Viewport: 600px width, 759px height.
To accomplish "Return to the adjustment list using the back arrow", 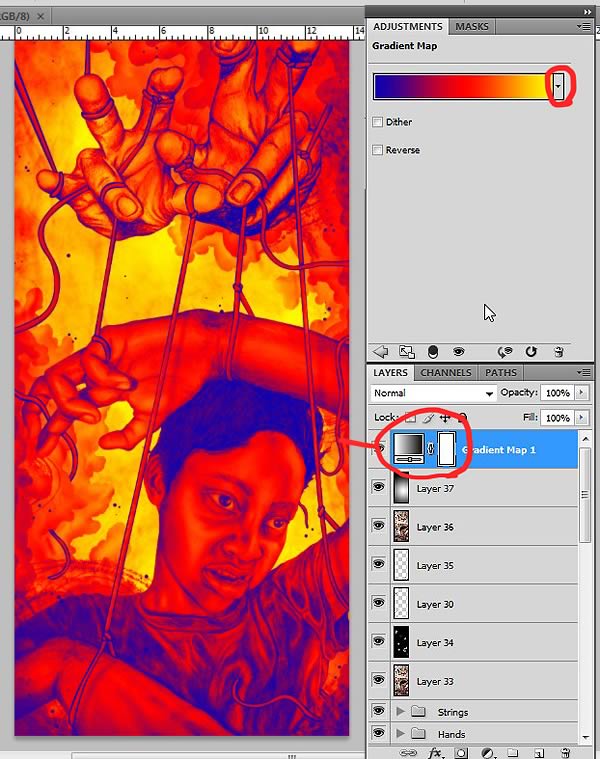I will (x=381, y=351).
